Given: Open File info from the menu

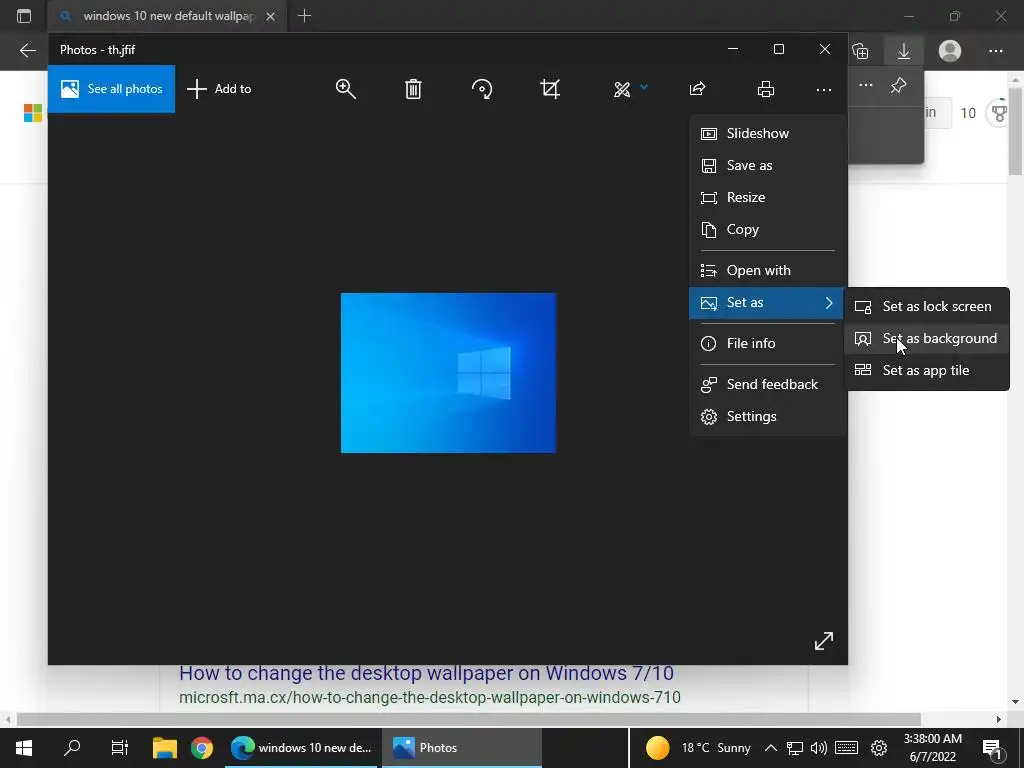Looking at the screenshot, I should pos(767,343).
